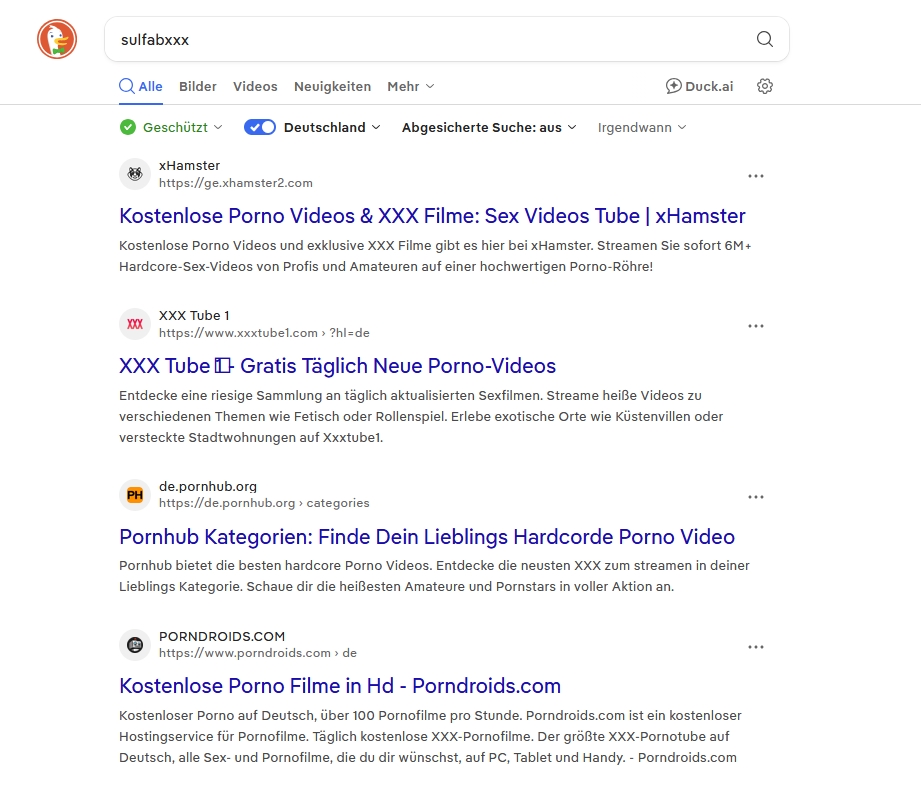Switch to the Bilder tab
Viewport: 921px width, 795px height.
pyautogui.click(x=197, y=86)
